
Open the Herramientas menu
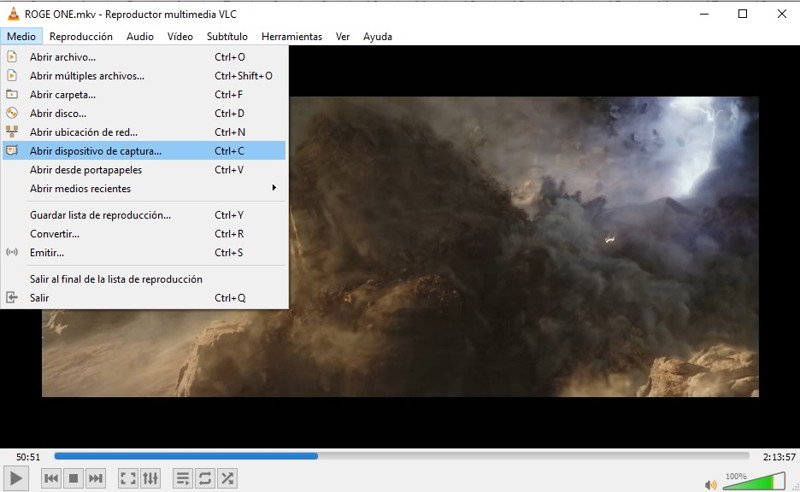[291, 36]
